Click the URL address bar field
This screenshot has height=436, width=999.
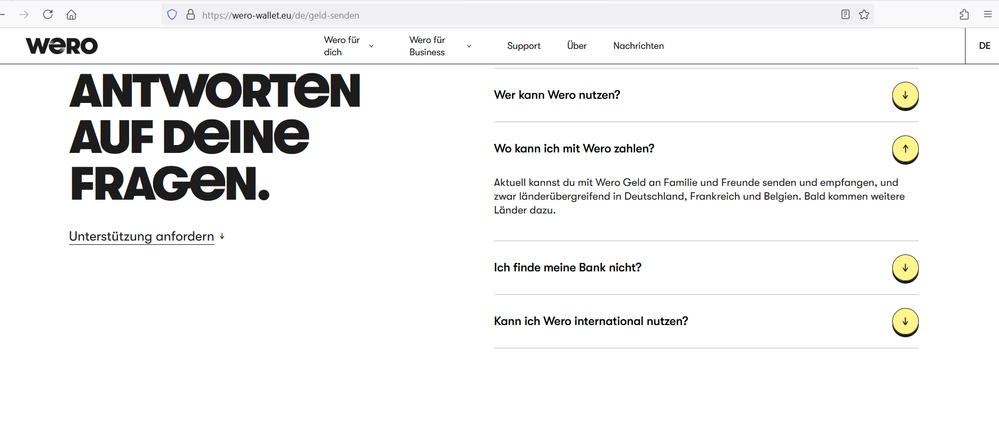(500, 15)
